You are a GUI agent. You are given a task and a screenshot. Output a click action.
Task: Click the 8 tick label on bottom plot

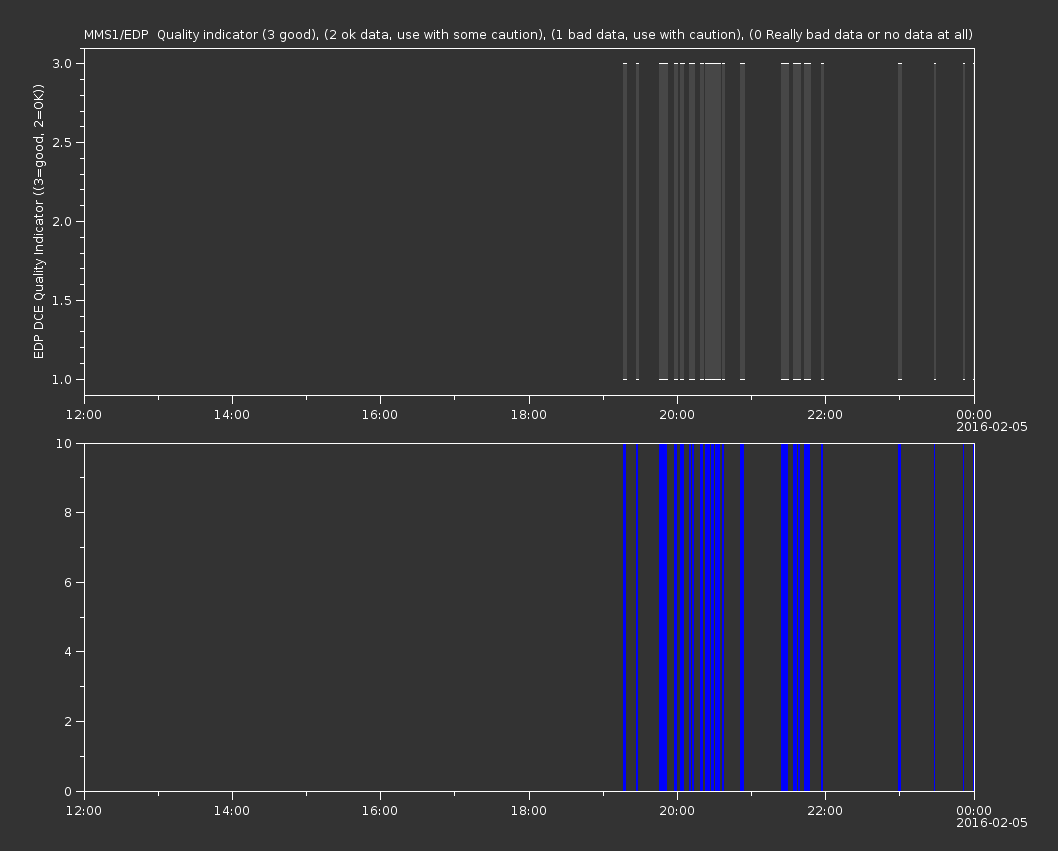pyautogui.click(x=68, y=513)
